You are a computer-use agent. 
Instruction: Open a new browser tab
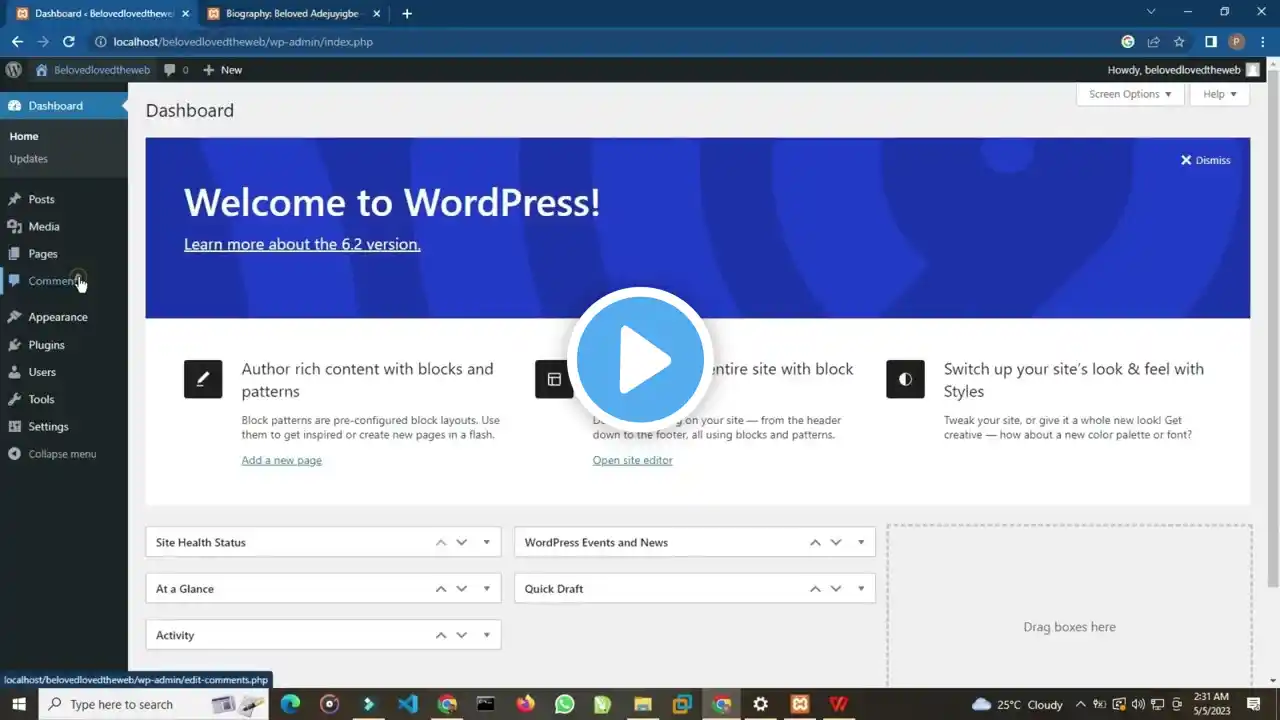407,14
